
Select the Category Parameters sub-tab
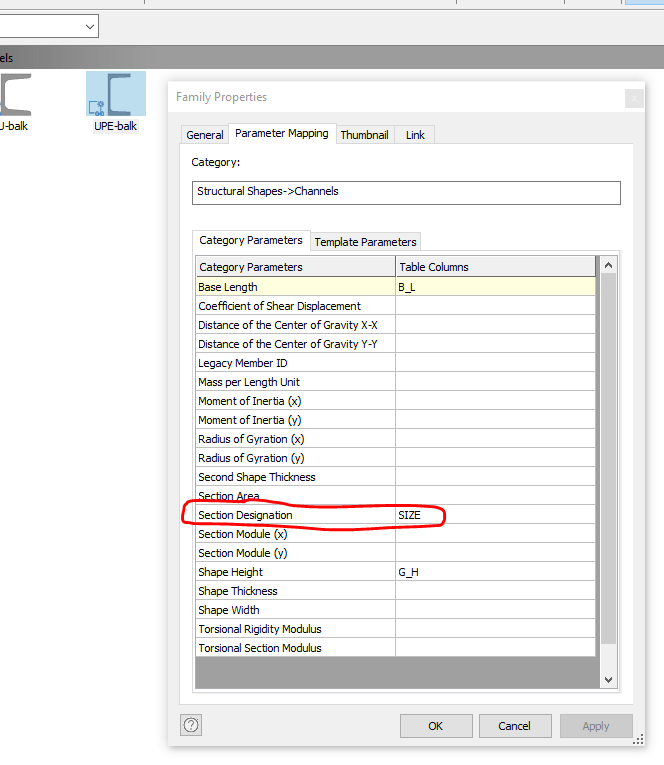[x=251, y=240]
